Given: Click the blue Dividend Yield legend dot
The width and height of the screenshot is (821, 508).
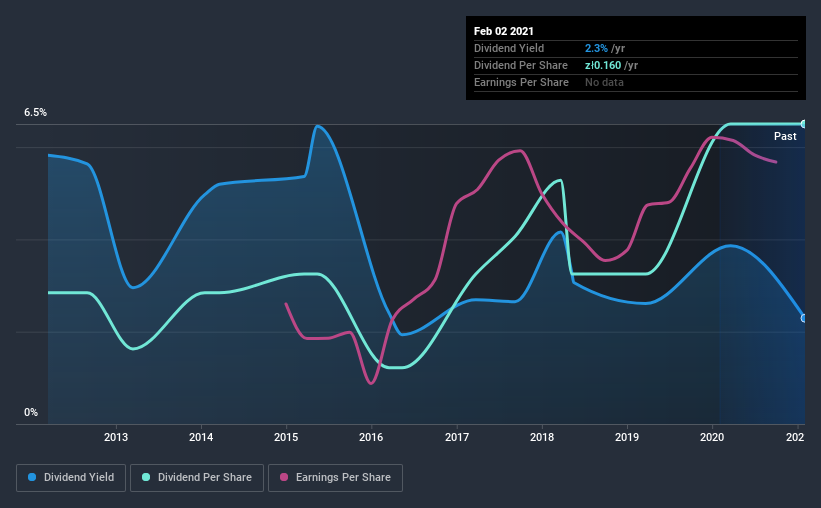Looking at the screenshot, I should pos(32,477).
